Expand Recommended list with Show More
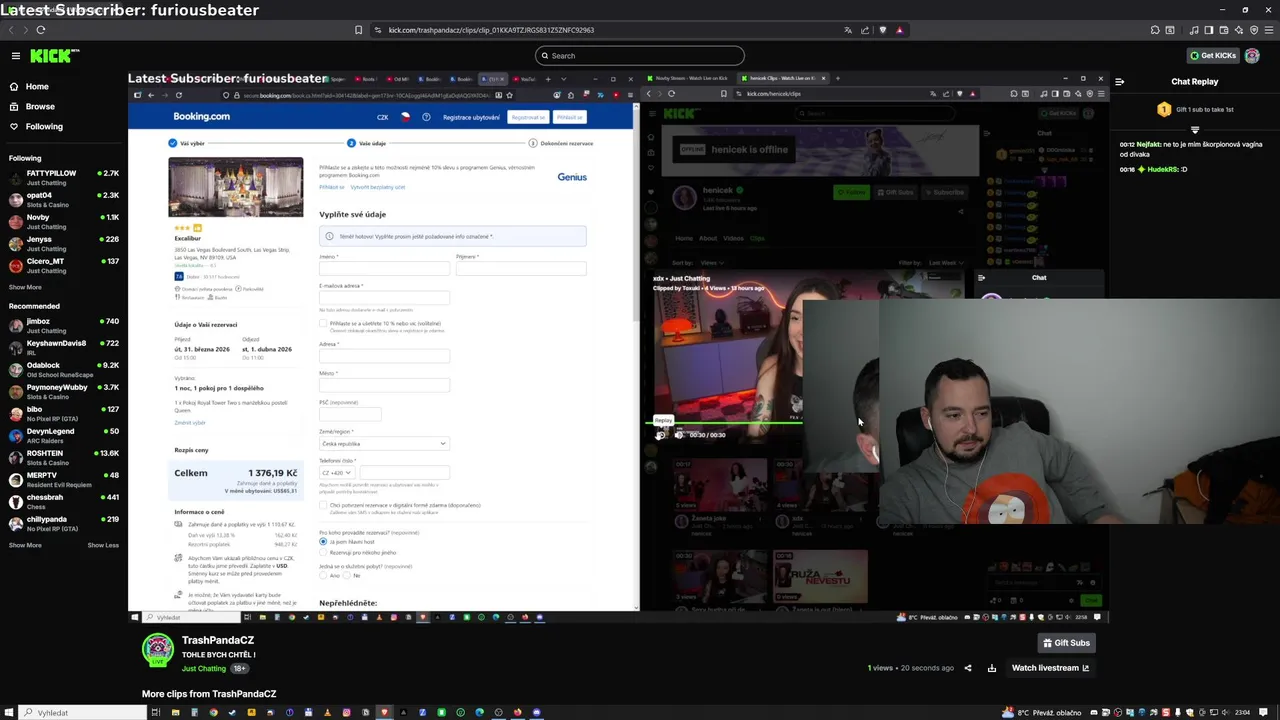The width and height of the screenshot is (1280, 720). tap(25, 545)
